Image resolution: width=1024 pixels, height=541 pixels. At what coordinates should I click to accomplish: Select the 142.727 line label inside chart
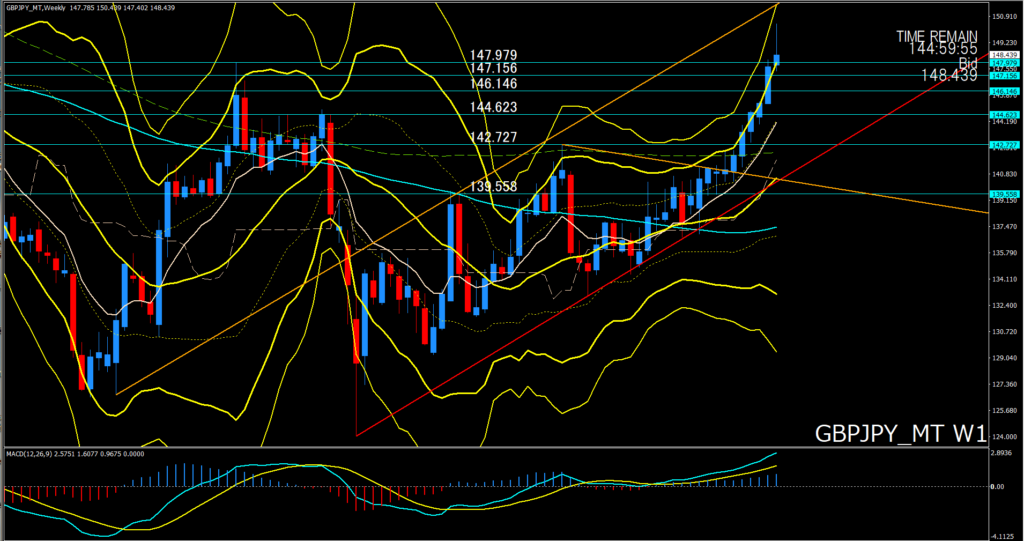pyautogui.click(x=493, y=137)
